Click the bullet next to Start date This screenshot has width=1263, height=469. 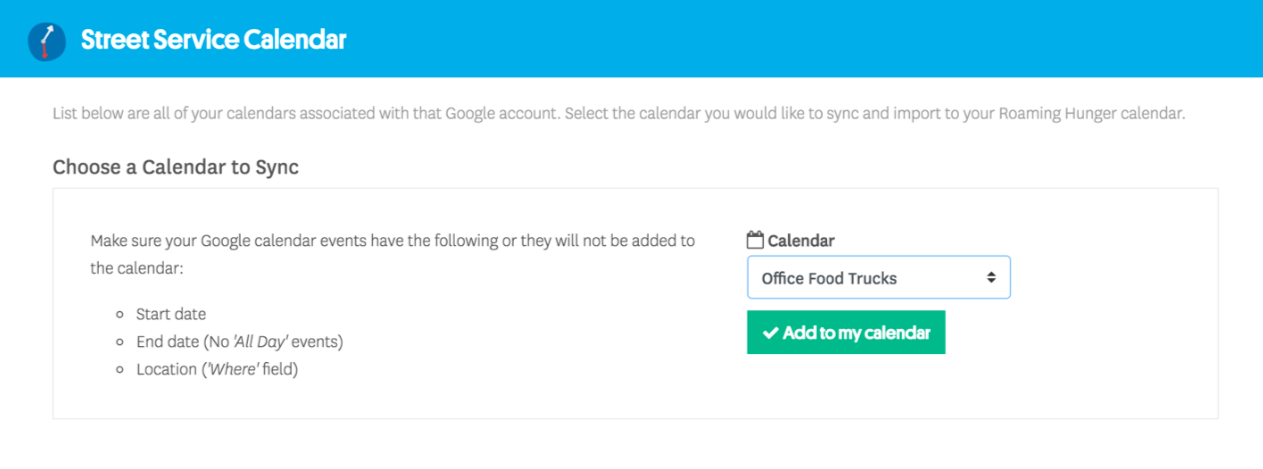click(119, 315)
